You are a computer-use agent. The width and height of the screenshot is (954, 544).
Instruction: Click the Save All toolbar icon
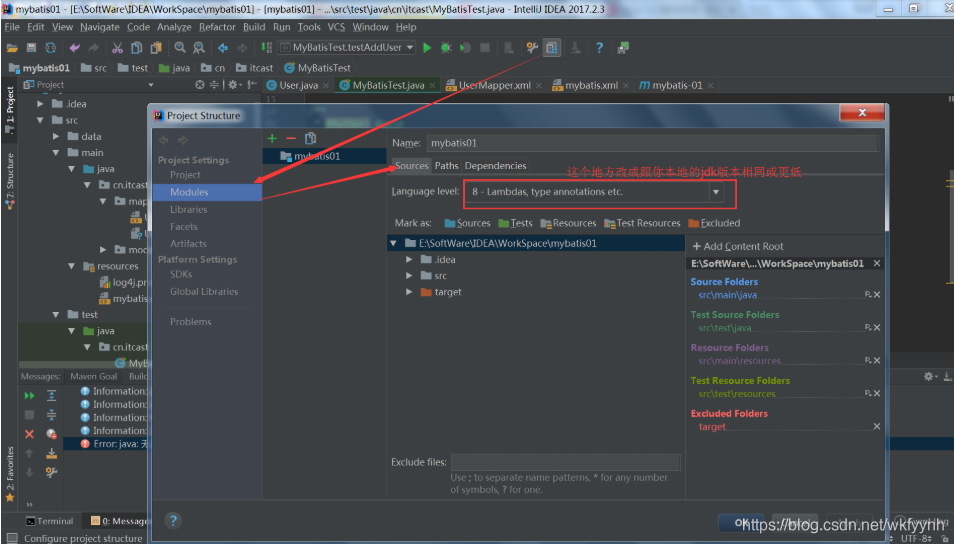[32, 47]
